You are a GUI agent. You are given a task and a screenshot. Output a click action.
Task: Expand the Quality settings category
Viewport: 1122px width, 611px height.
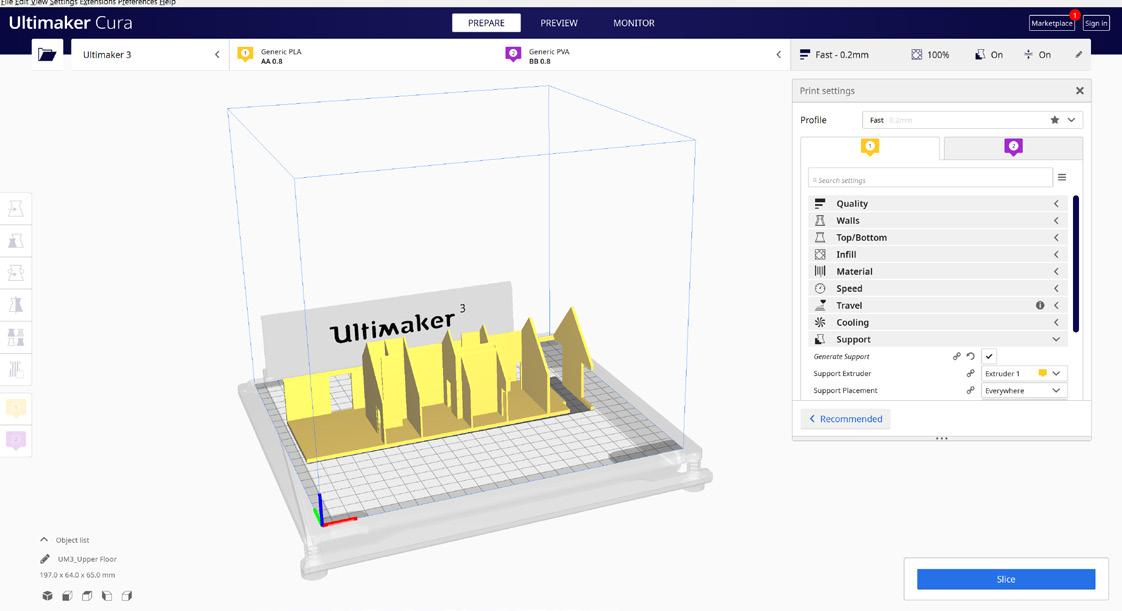pyautogui.click(x=937, y=204)
